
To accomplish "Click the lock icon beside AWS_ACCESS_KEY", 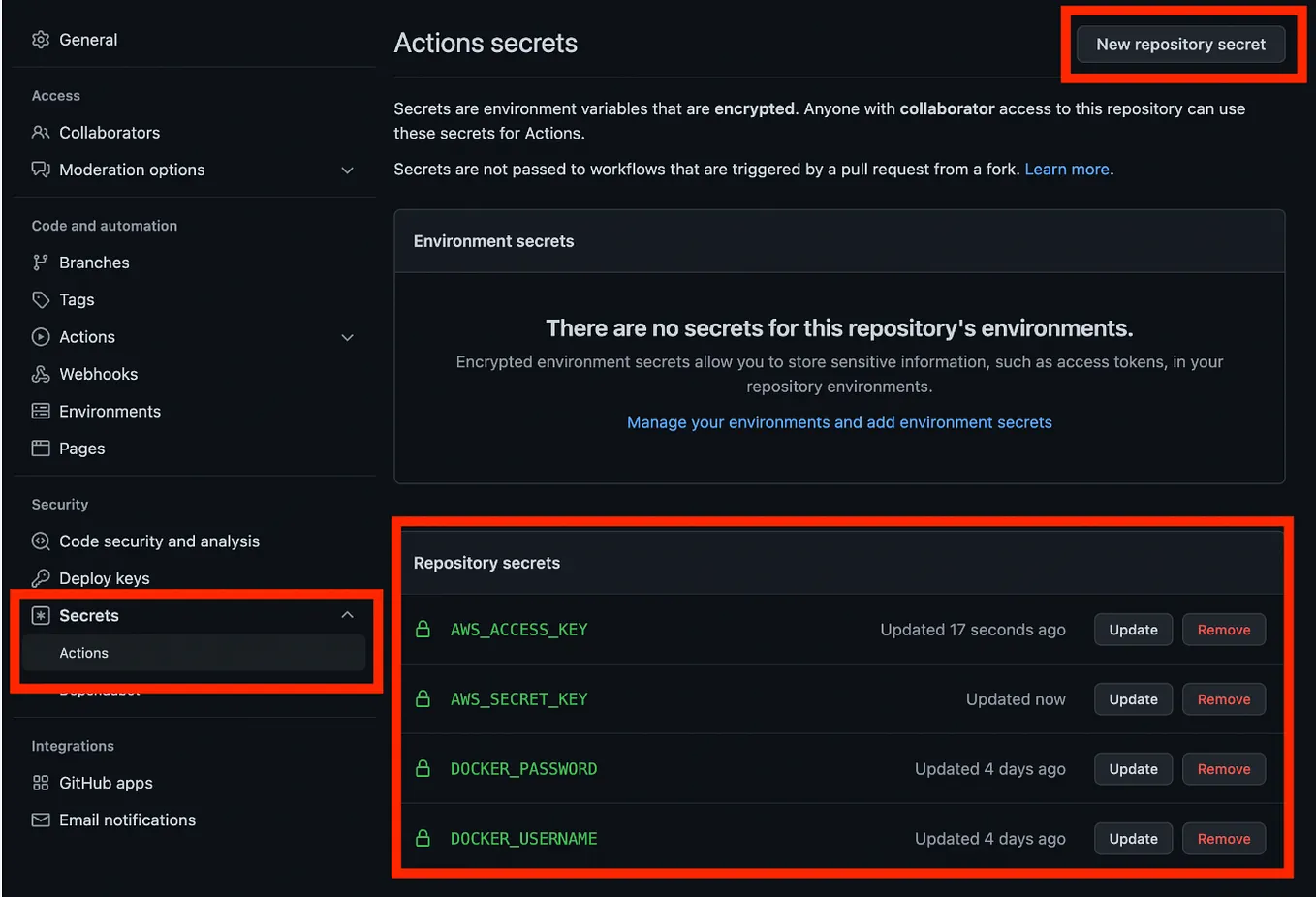I will pyautogui.click(x=423, y=629).
